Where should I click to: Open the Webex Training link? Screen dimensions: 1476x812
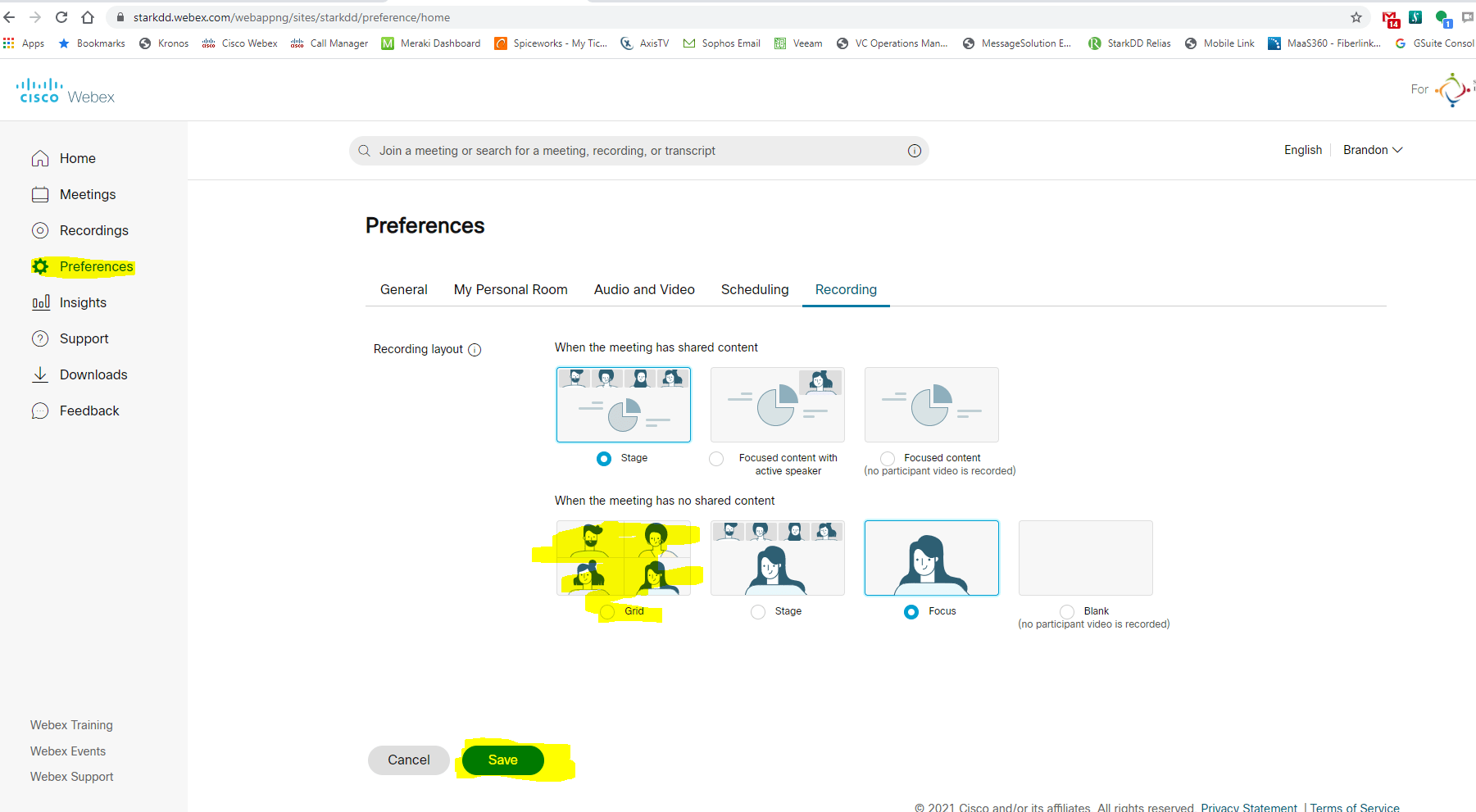tap(71, 725)
